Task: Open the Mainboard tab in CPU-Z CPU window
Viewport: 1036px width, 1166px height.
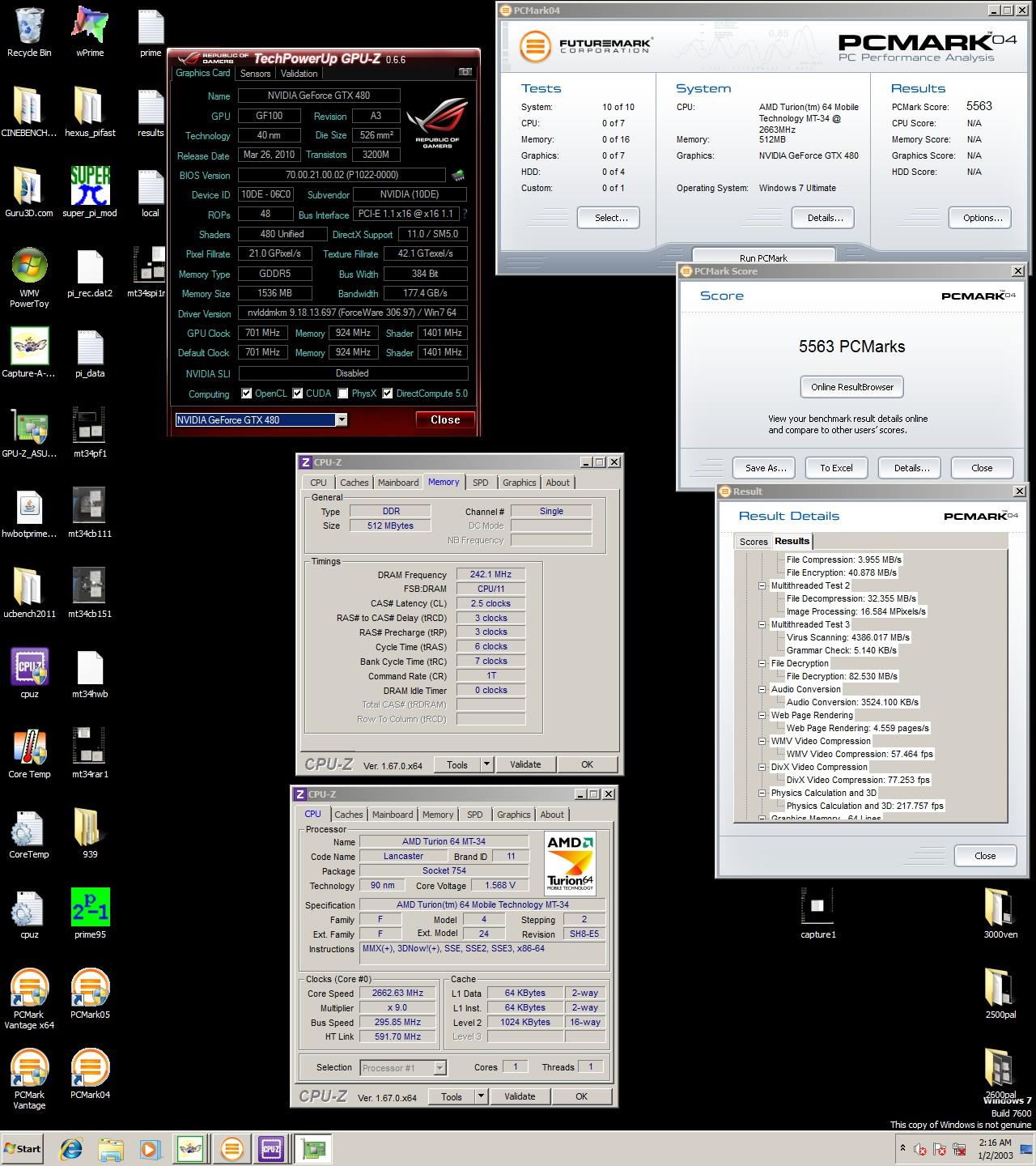Action: pyautogui.click(x=393, y=815)
